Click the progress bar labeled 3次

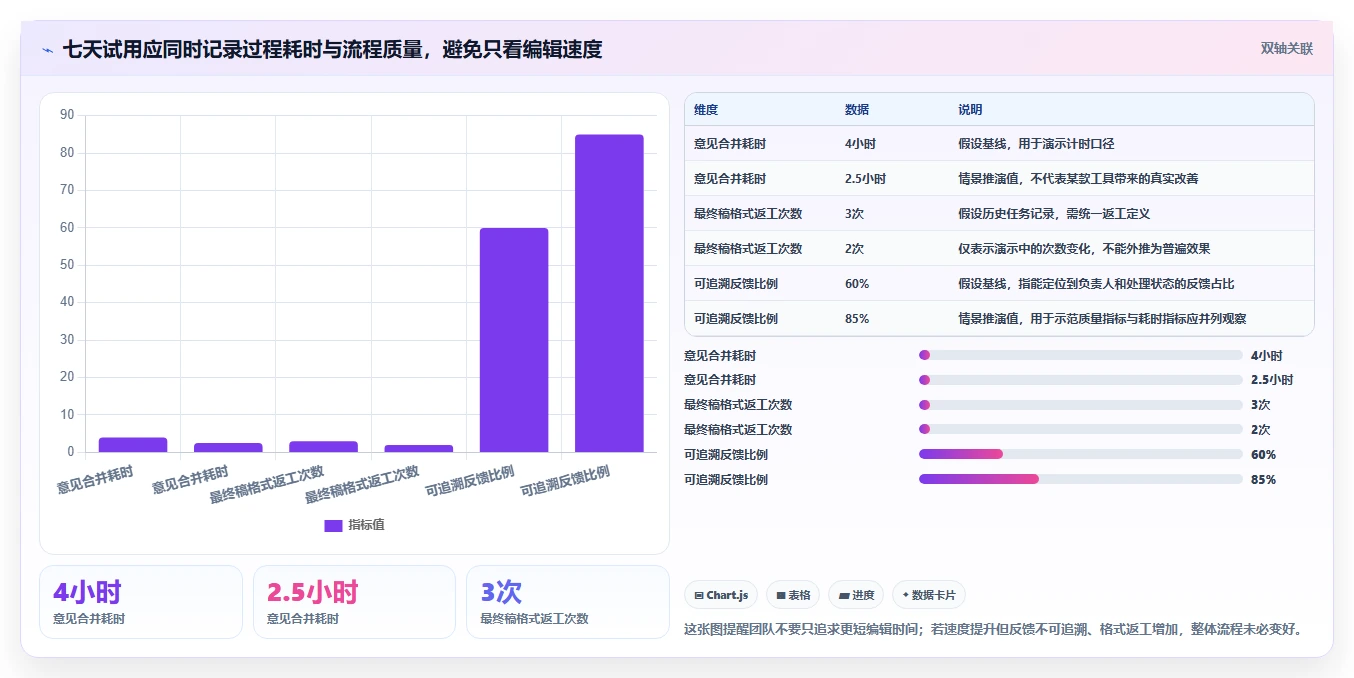coord(1080,405)
